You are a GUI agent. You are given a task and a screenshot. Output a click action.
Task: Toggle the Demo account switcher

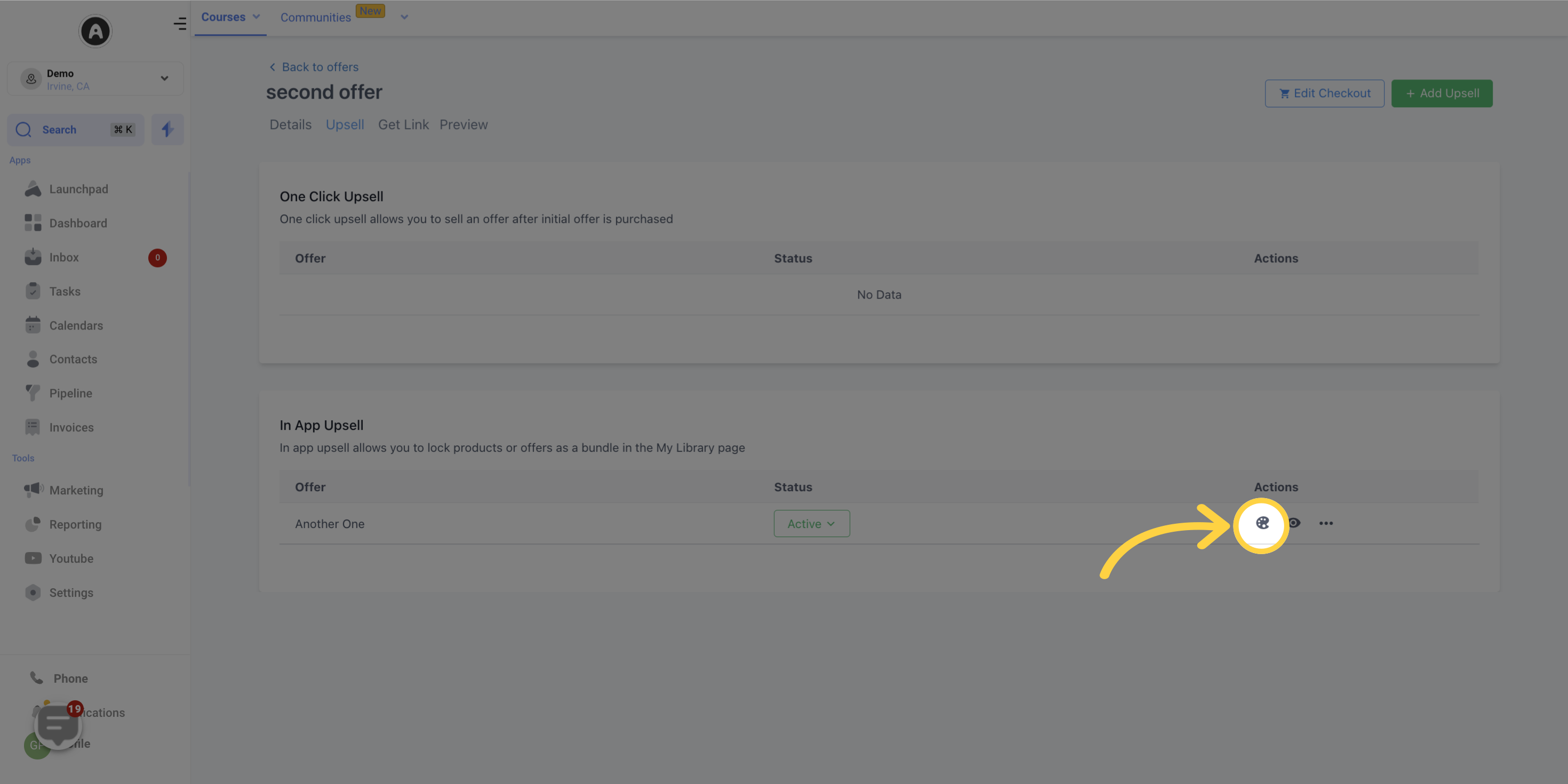click(163, 78)
